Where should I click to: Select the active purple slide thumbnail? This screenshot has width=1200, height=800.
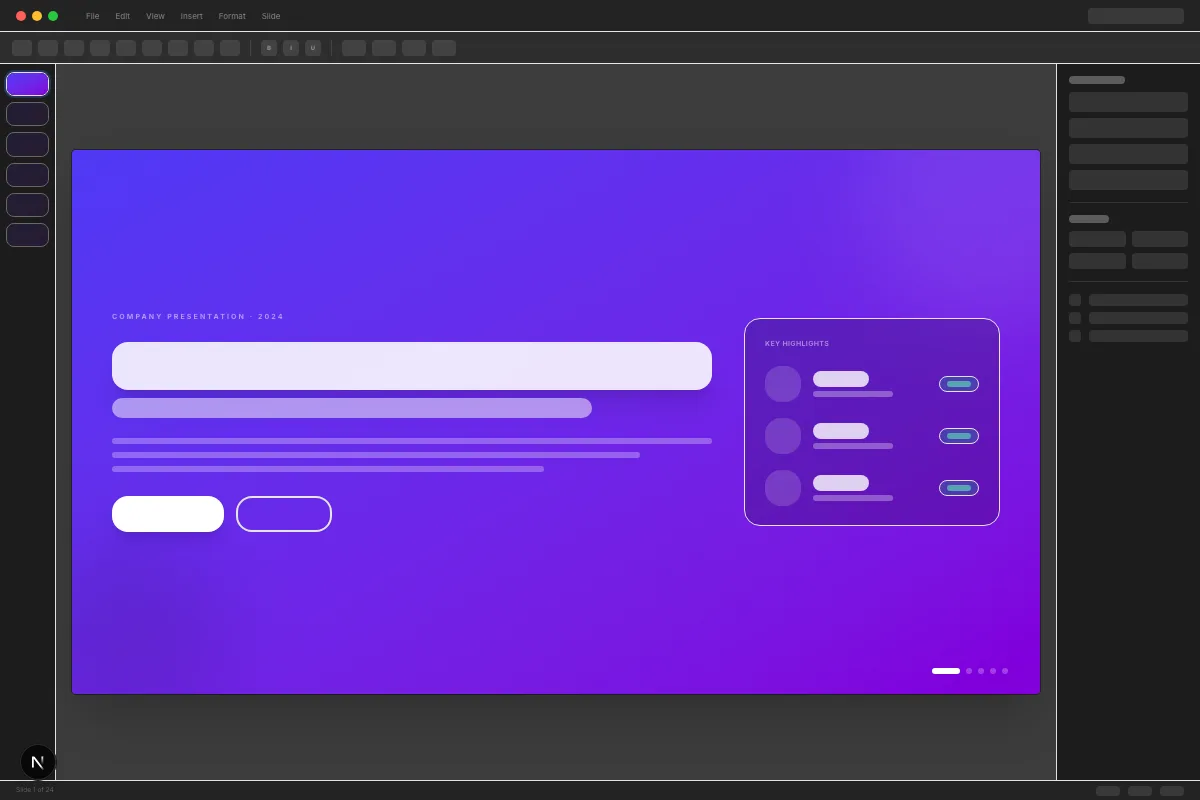click(x=27, y=84)
